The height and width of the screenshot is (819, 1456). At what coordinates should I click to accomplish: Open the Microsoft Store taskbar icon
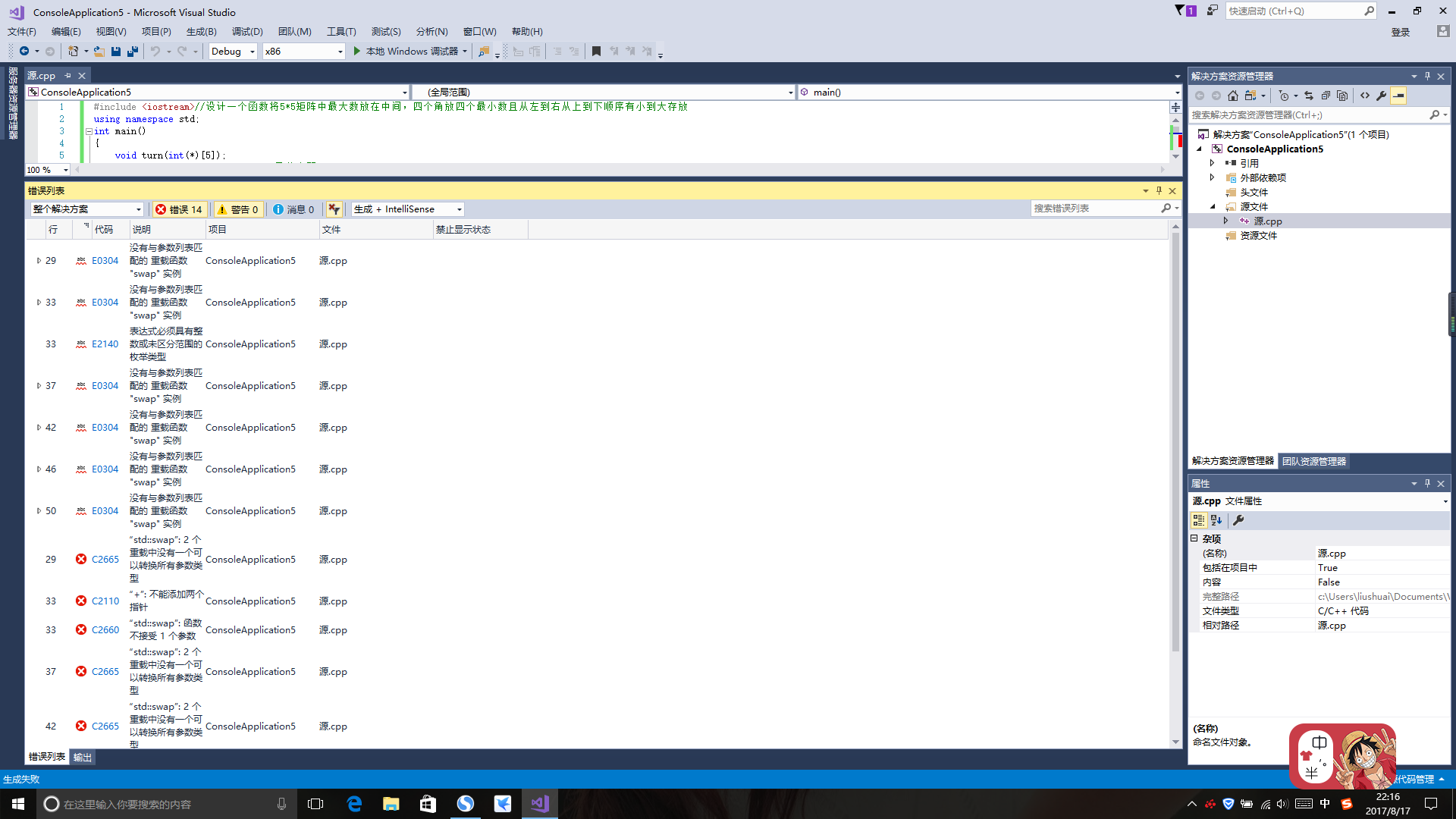coord(428,804)
